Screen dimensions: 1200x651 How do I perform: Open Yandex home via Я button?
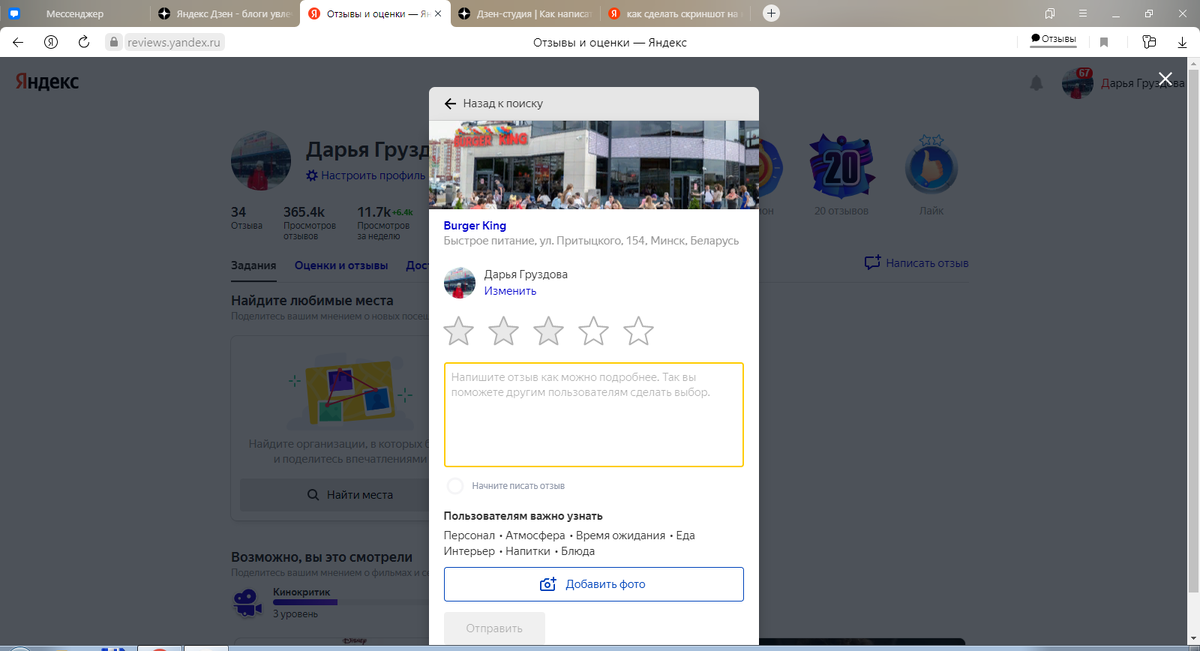(50, 42)
